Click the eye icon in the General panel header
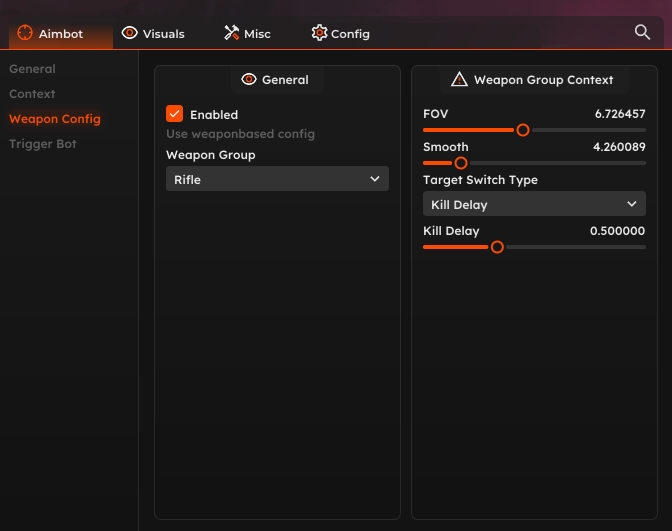The height and width of the screenshot is (531, 672). coord(249,79)
